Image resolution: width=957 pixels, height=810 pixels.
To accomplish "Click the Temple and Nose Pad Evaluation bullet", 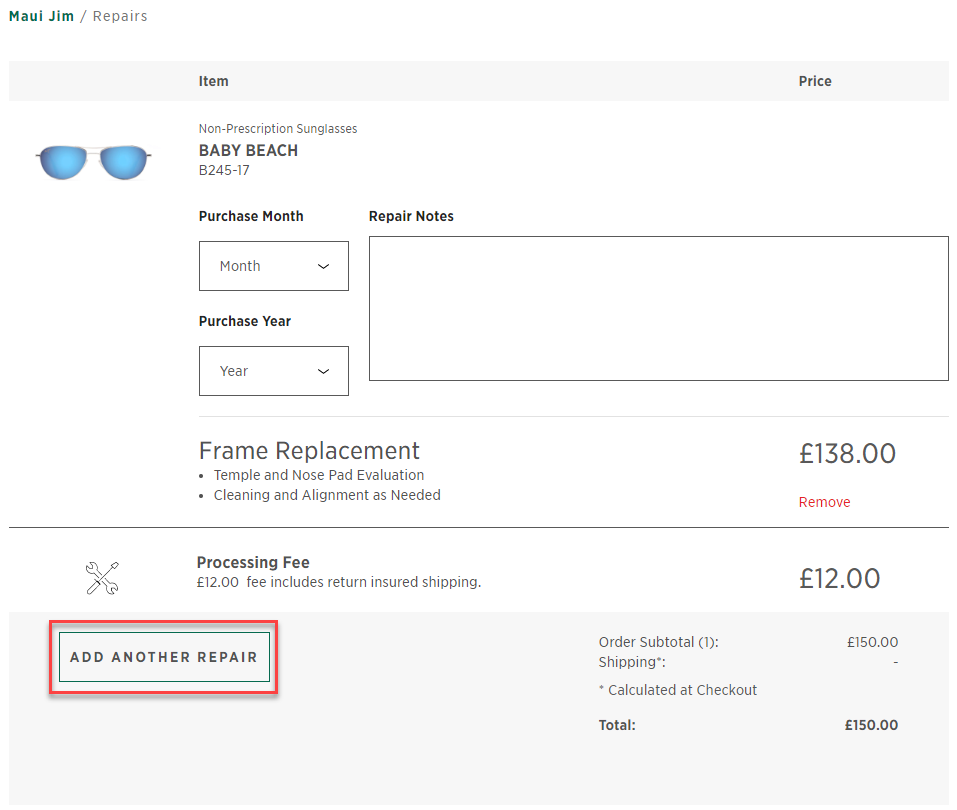I will 319,475.
